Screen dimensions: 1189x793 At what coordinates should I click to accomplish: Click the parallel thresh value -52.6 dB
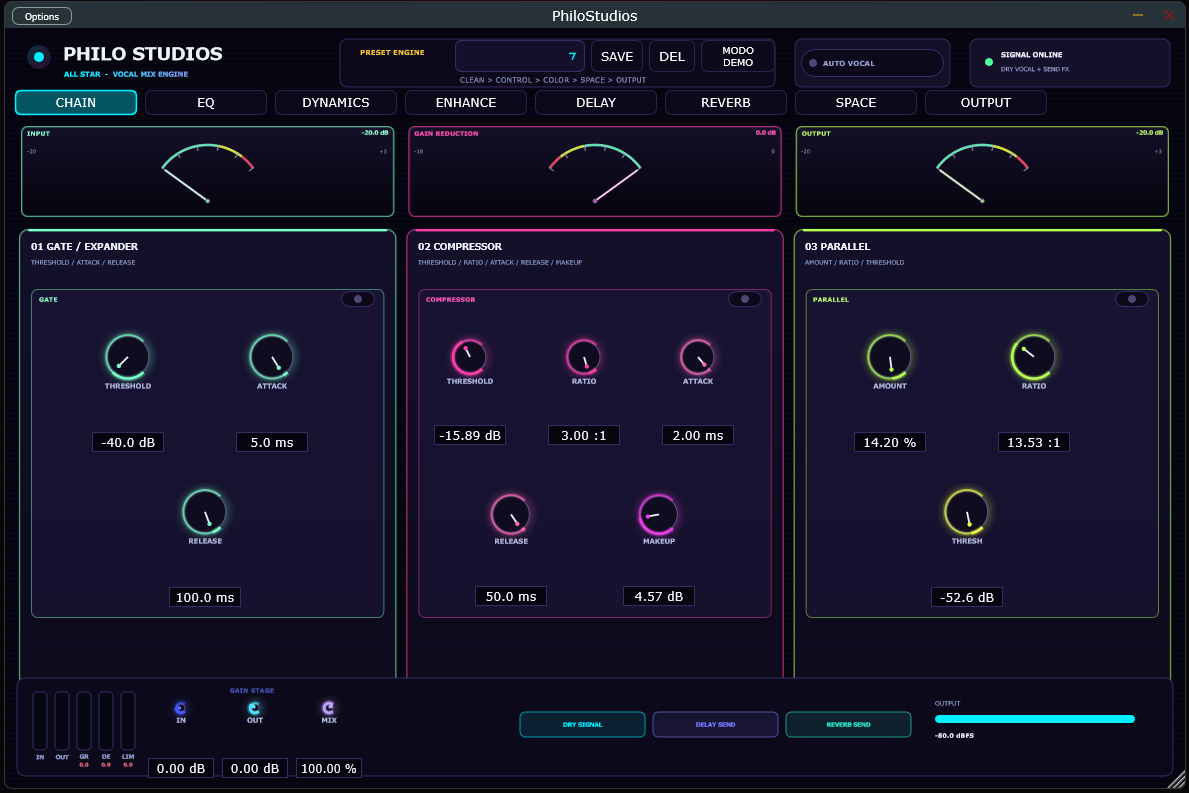coord(967,597)
